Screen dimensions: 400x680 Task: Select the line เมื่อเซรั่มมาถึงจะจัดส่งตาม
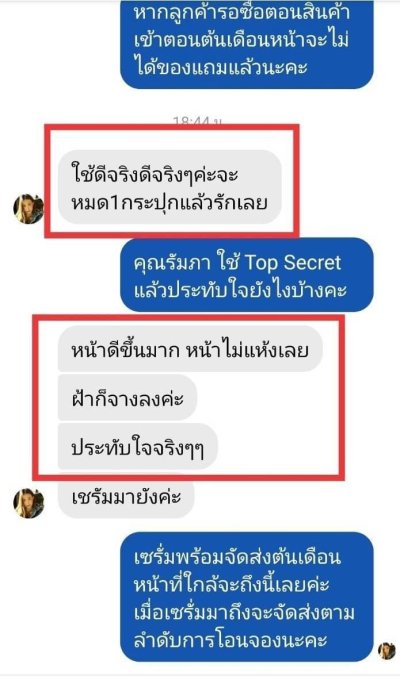(244, 613)
